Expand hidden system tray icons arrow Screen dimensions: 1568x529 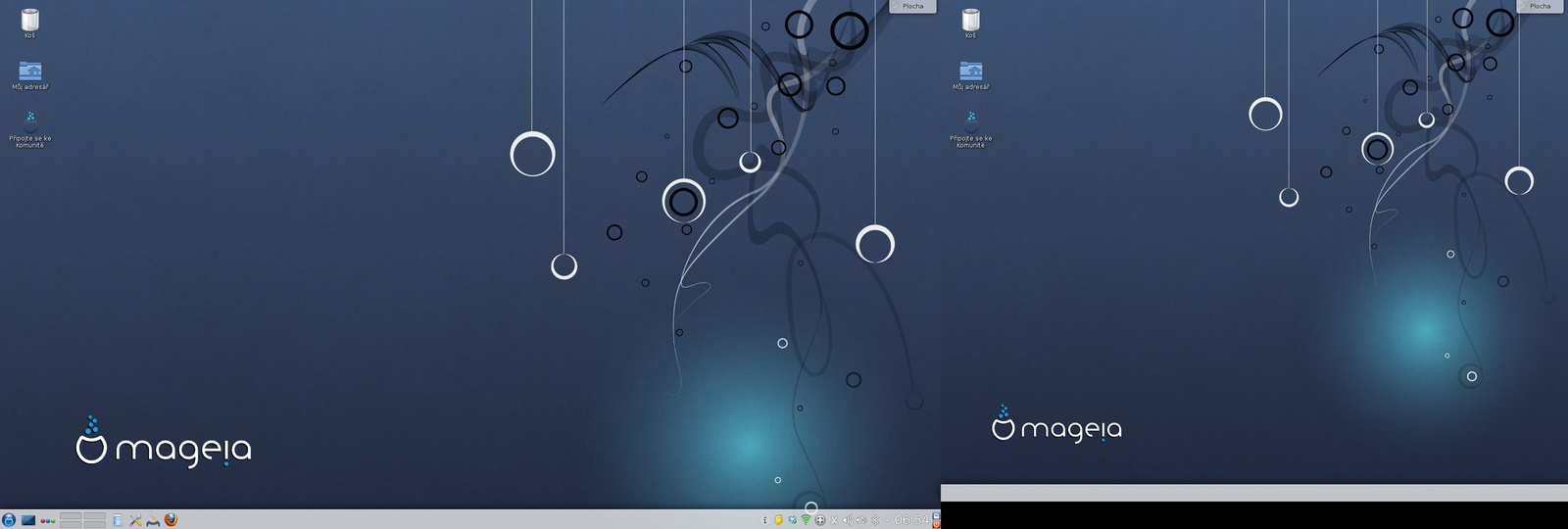pos(887,520)
